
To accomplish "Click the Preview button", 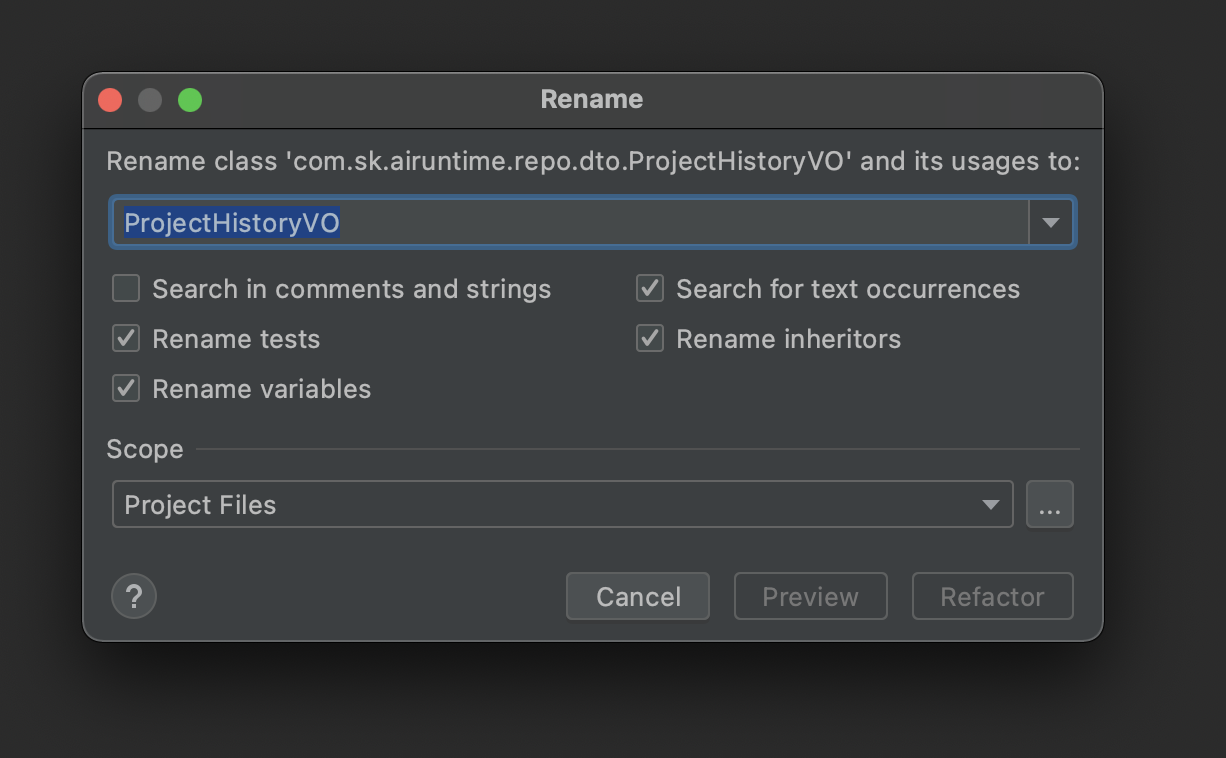I will point(810,597).
